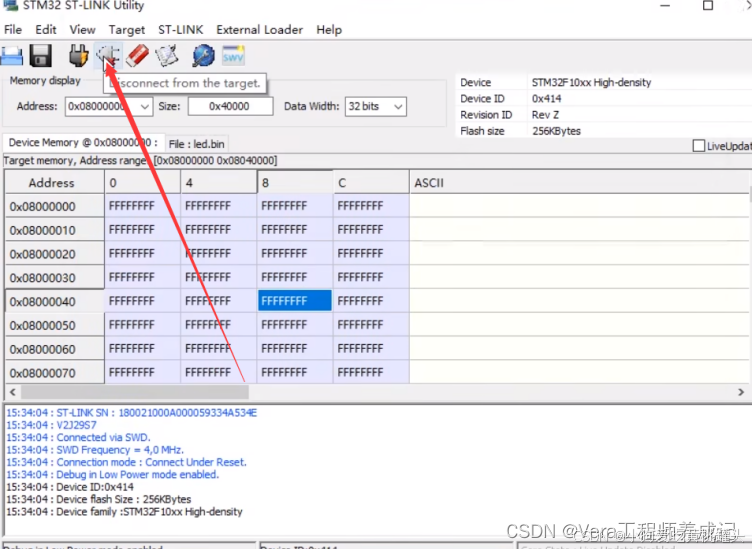Select address row 0x08000010
Image resolution: width=752 pixels, height=550 pixels.
tap(54, 230)
